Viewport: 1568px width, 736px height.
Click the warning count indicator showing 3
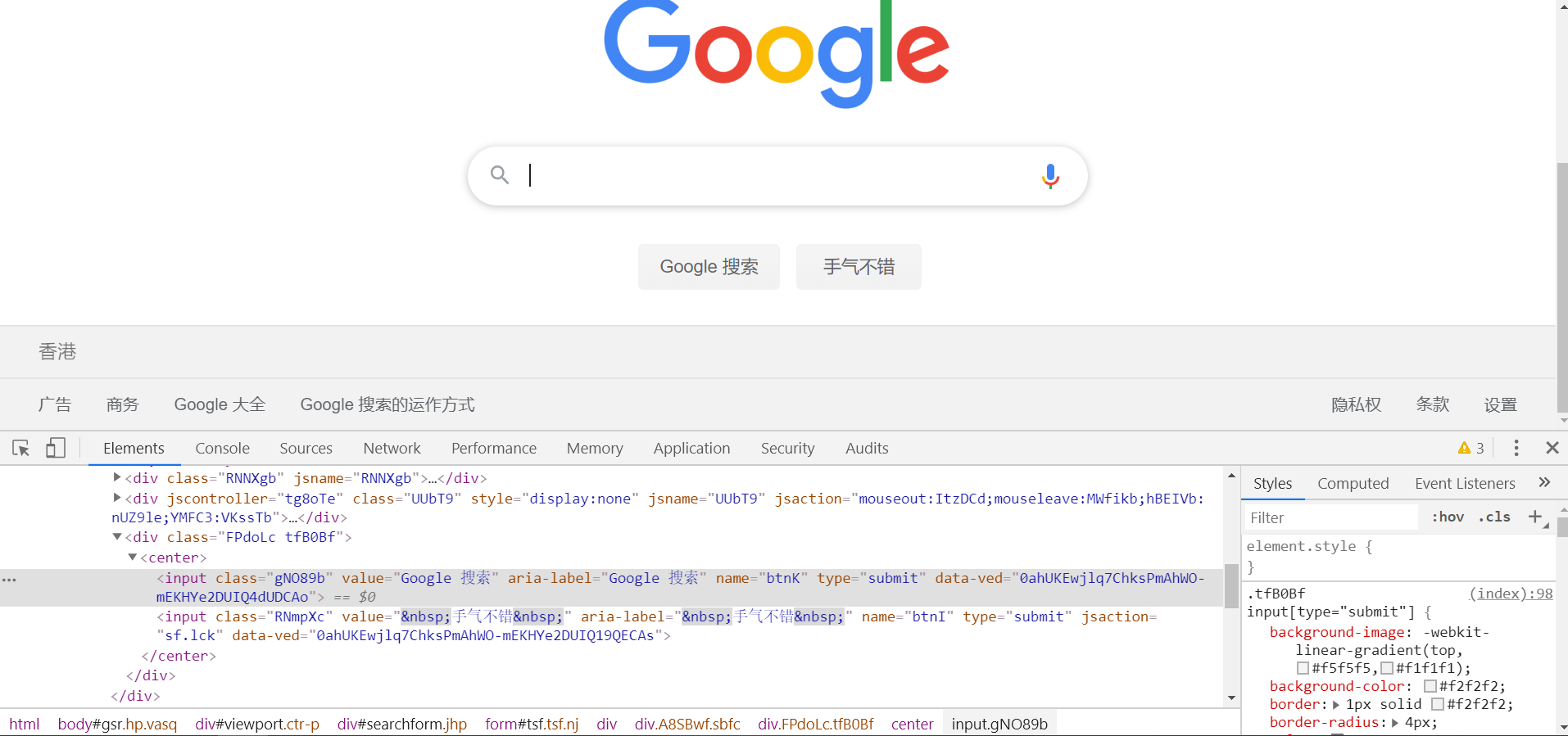(1471, 448)
